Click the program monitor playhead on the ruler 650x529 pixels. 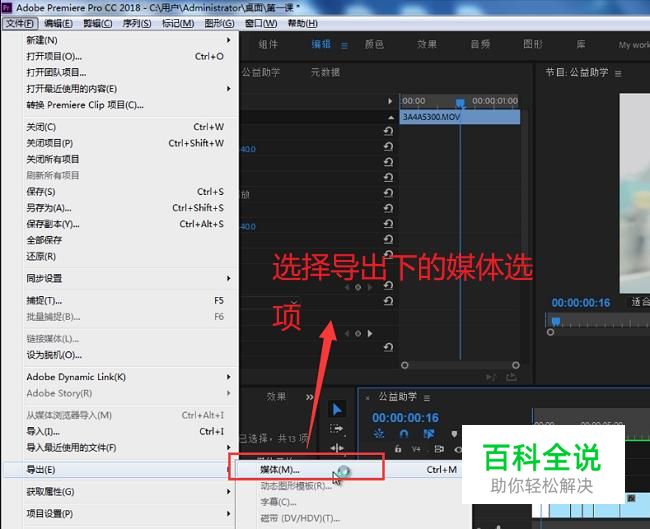pos(556,321)
